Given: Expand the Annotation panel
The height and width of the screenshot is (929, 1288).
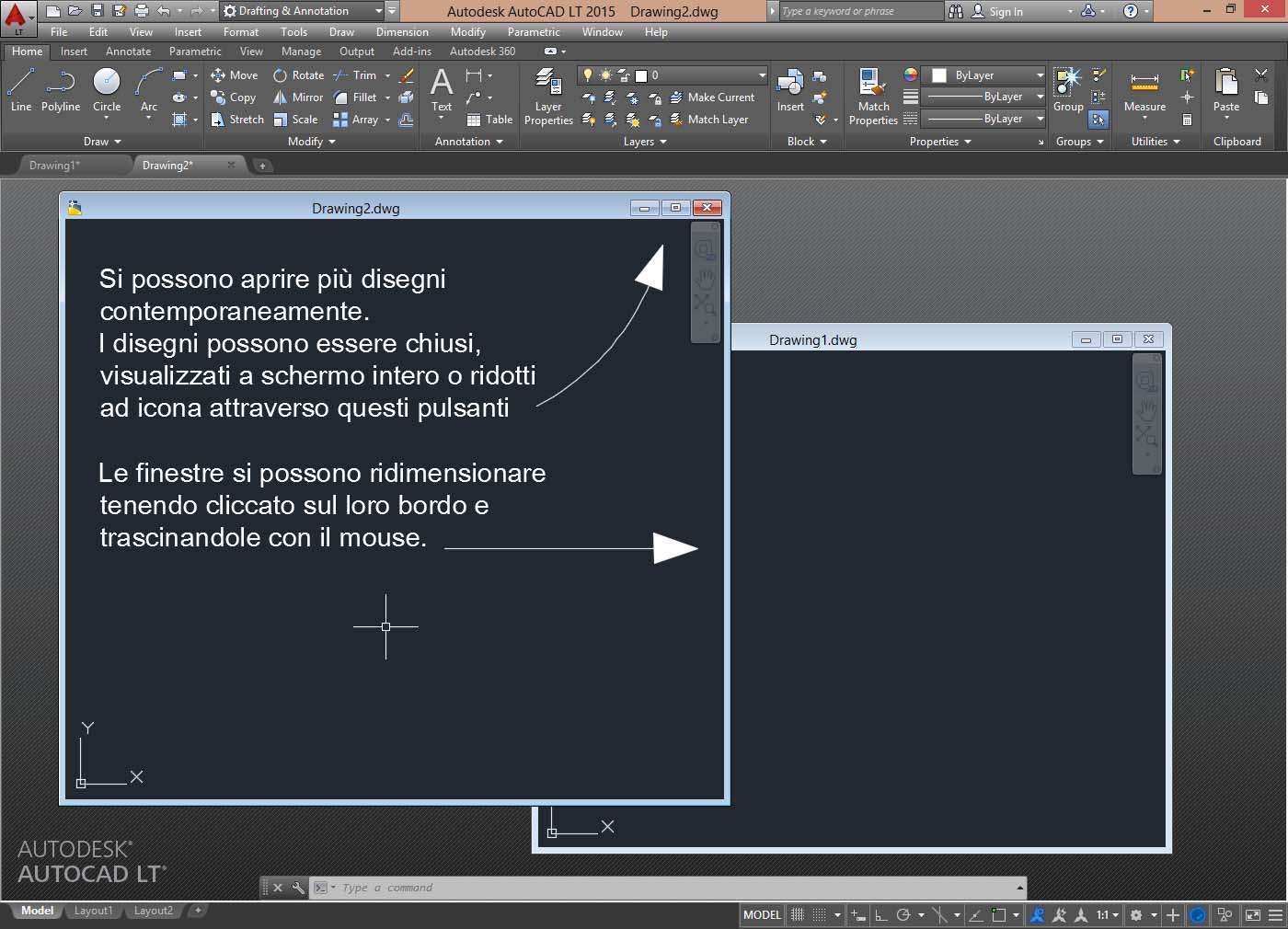Looking at the screenshot, I should (469, 142).
